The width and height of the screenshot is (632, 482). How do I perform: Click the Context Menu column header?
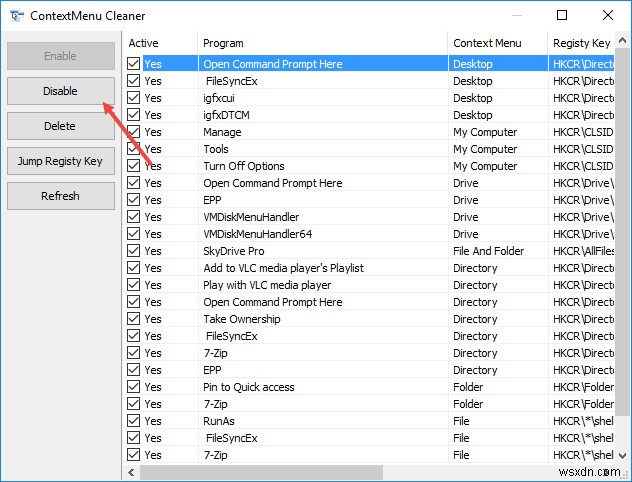point(498,43)
